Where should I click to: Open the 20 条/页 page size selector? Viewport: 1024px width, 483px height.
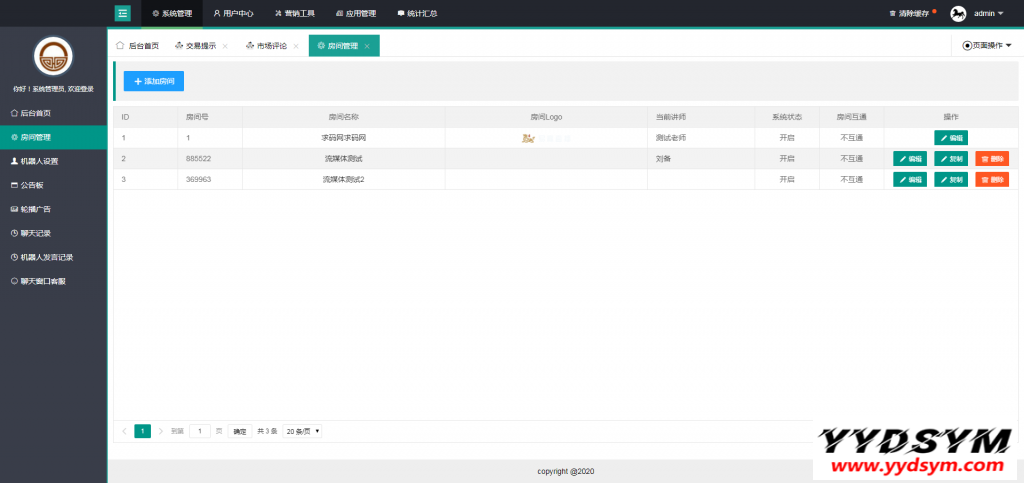click(303, 431)
